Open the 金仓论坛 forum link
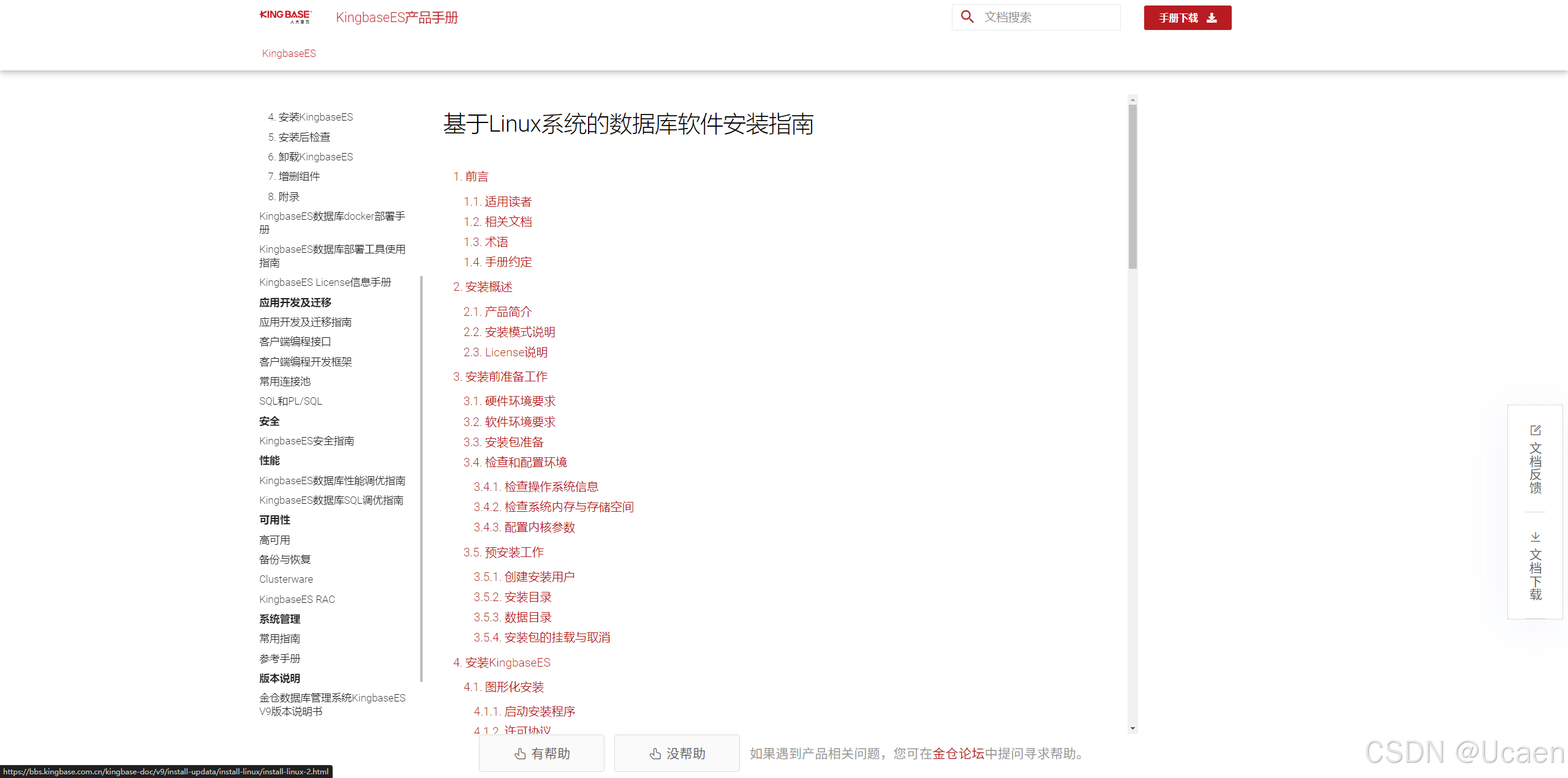Viewport: 1568px width, 778px height. (x=958, y=754)
